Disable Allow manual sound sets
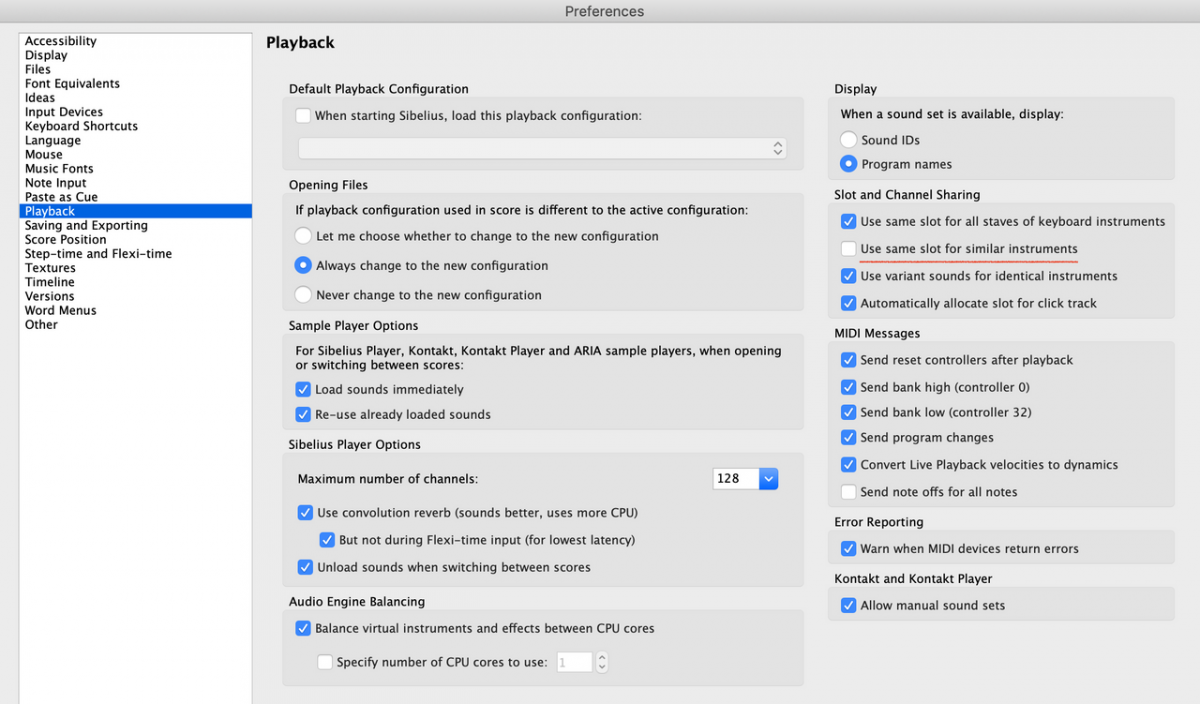 [x=849, y=605]
